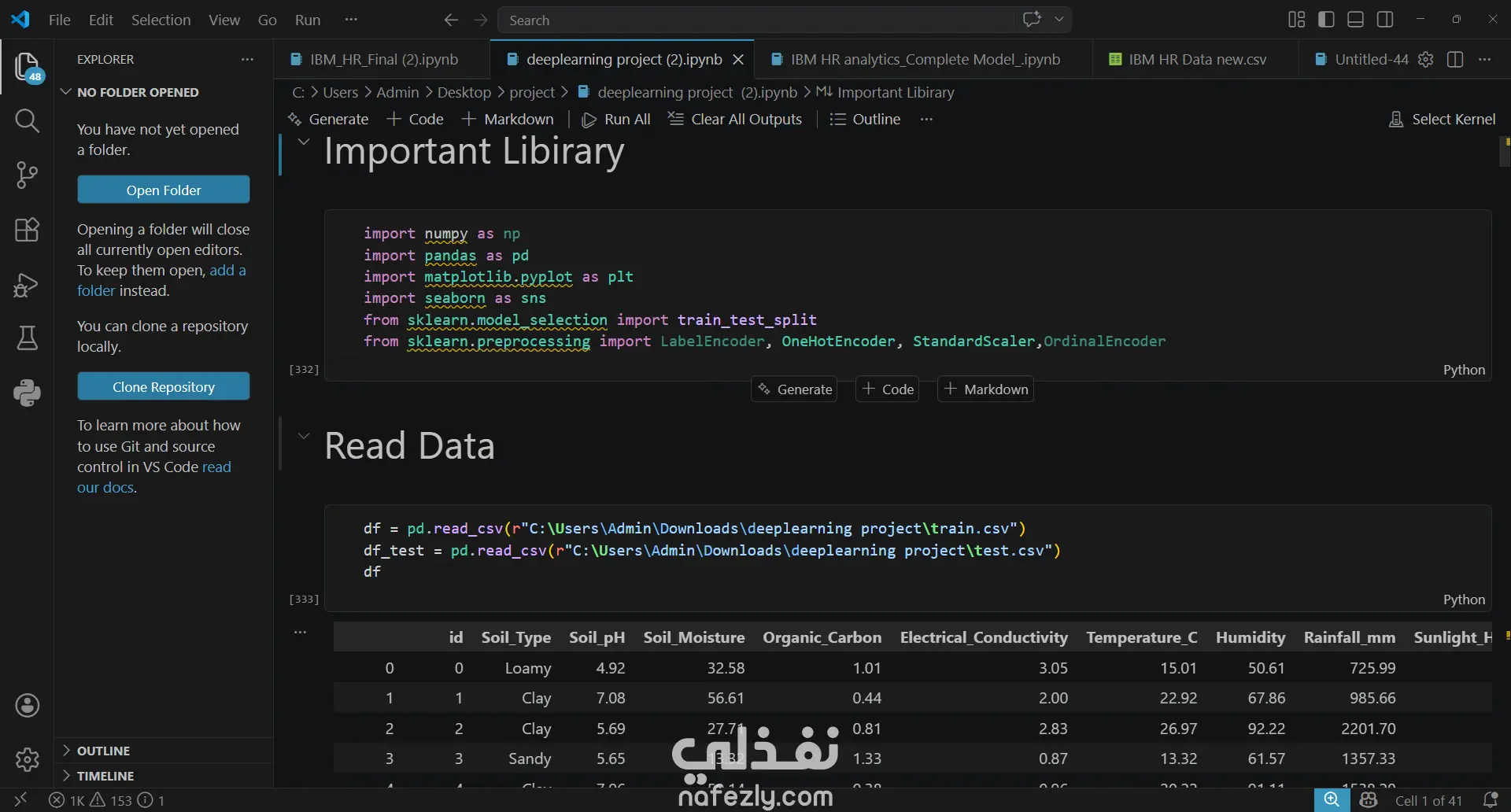This screenshot has width=1511, height=812.
Task: Switch to the IBM_HR_Final (2).ipynb tab
Action: pyautogui.click(x=382, y=60)
